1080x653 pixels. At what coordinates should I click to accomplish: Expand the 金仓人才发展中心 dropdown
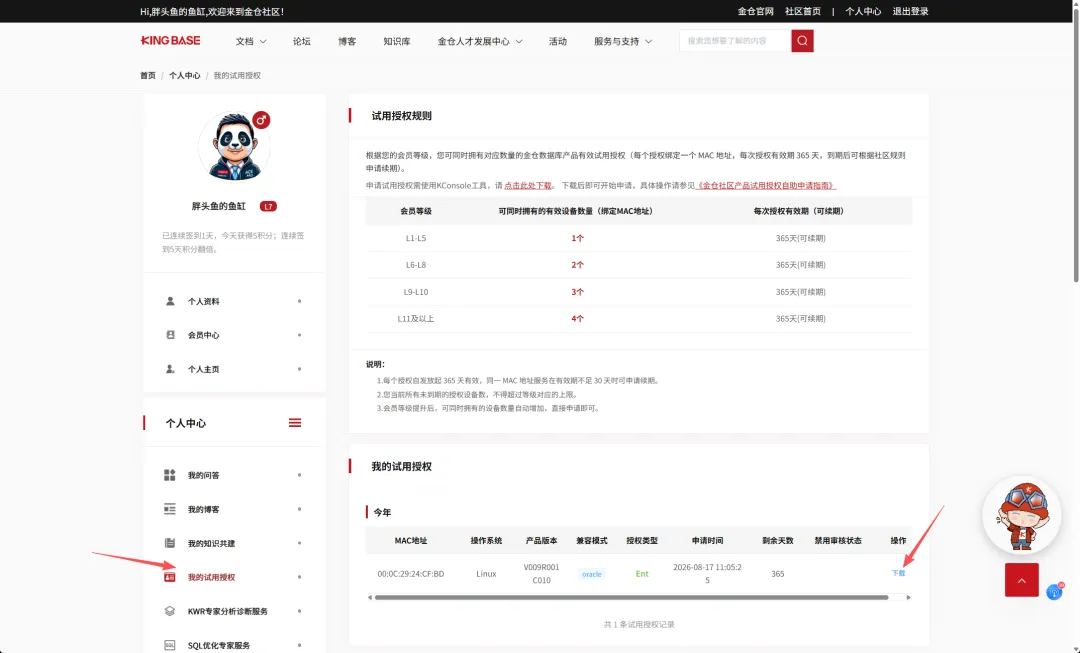click(480, 41)
